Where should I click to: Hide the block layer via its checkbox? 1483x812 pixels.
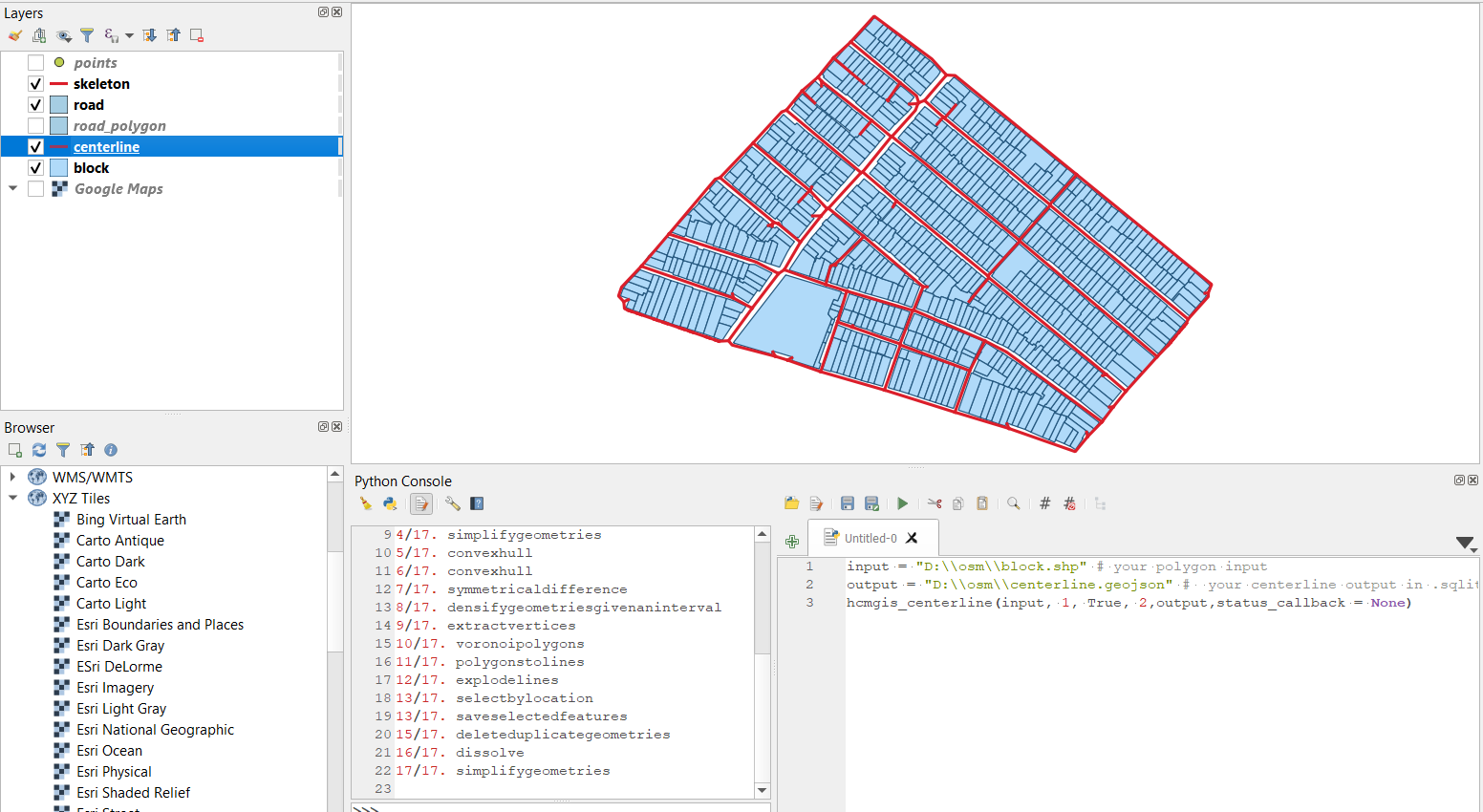pyautogui.click(x=35, y=168)
